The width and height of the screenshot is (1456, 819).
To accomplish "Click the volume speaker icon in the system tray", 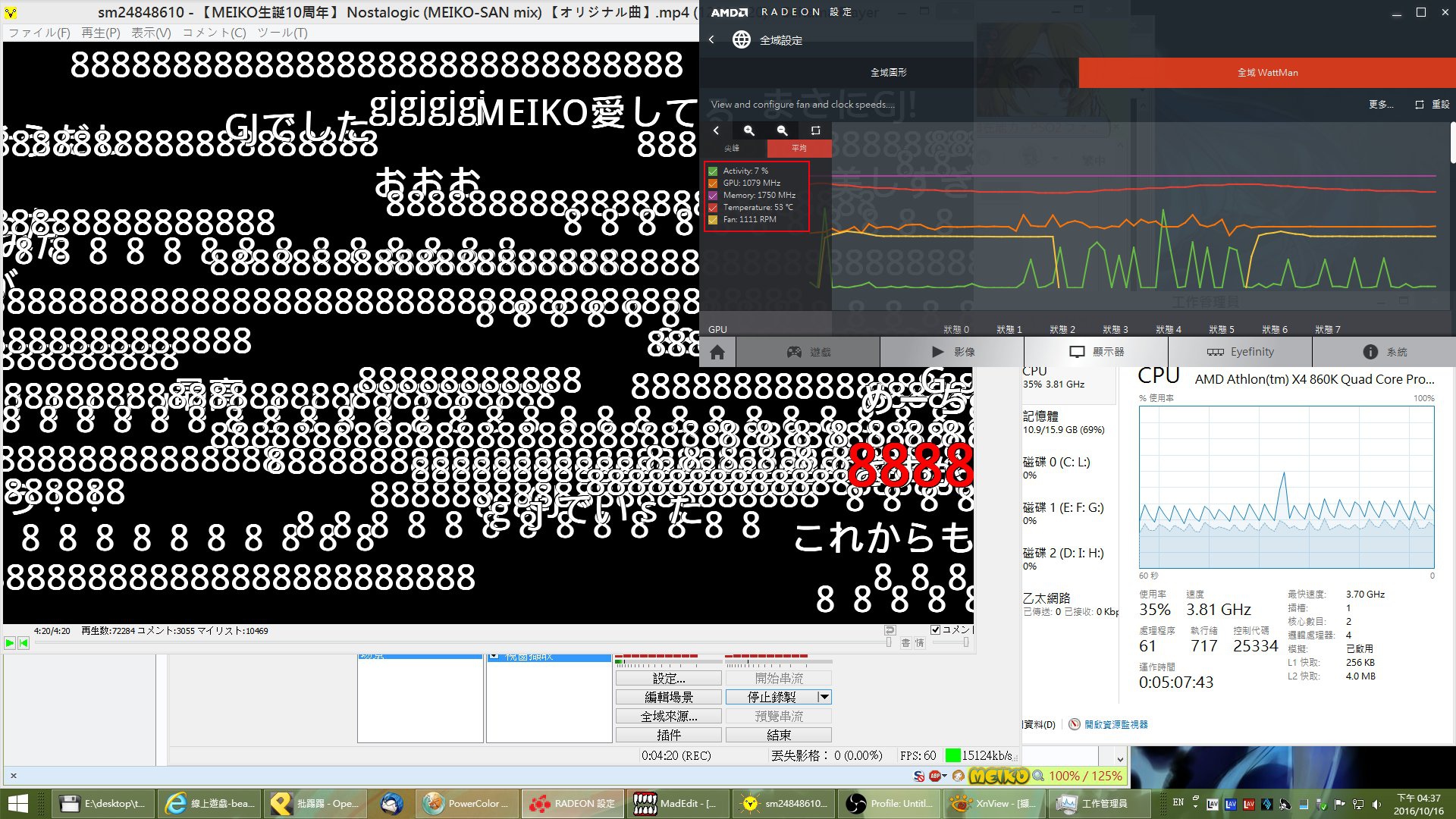I will tap(1376, 804).
